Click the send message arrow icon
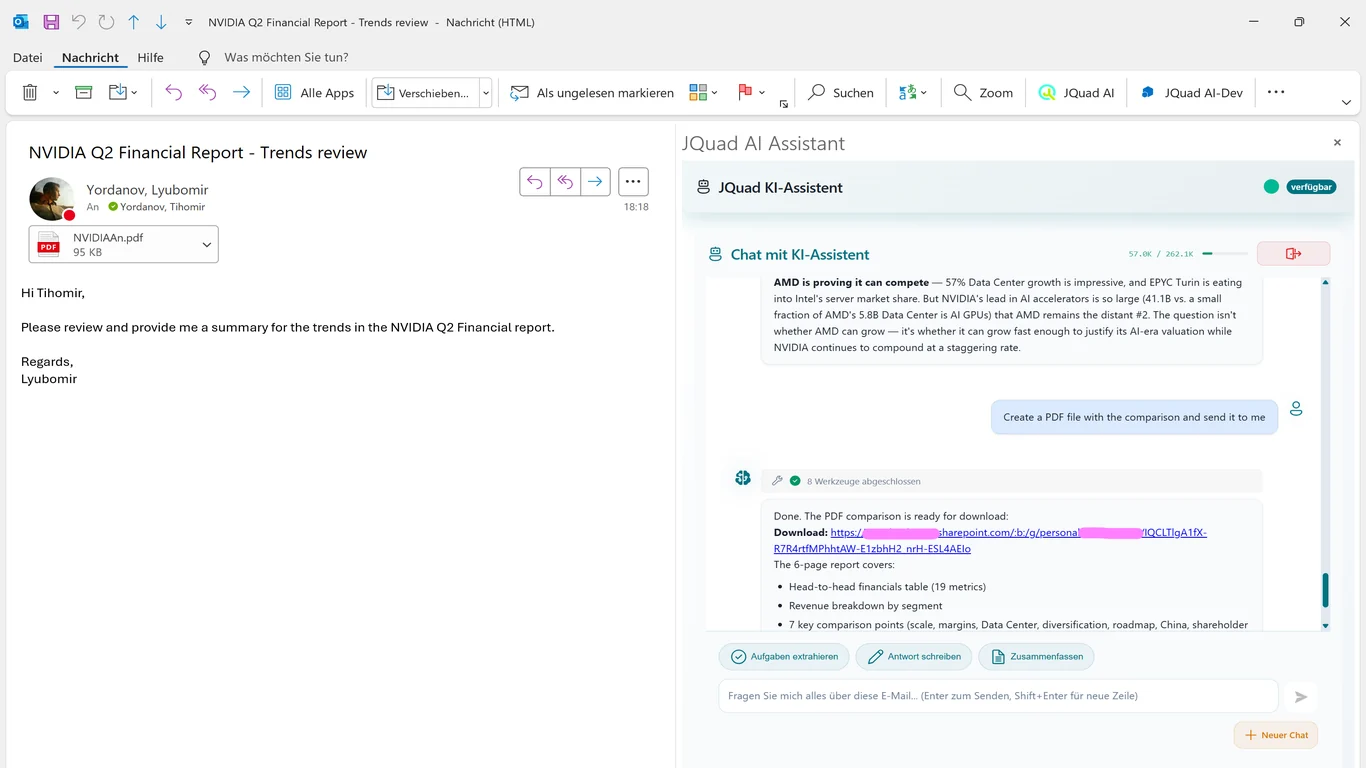This screenshot has width=1366, height=768. click(1301, 697)
